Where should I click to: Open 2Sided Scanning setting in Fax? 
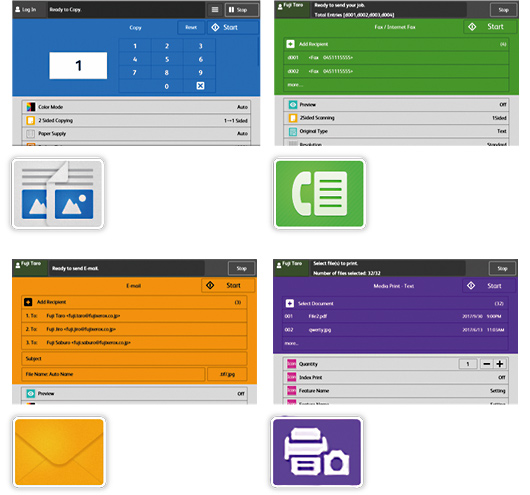click(396, 118)
